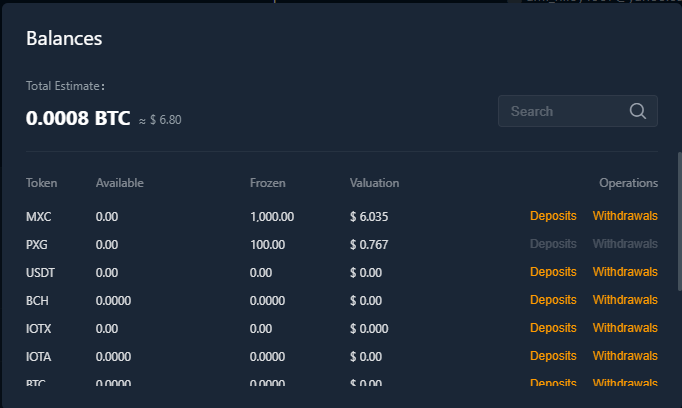Screen dimensions: 682x408
Task: Click the Frozen column header
Action: [x=268, y=183]
